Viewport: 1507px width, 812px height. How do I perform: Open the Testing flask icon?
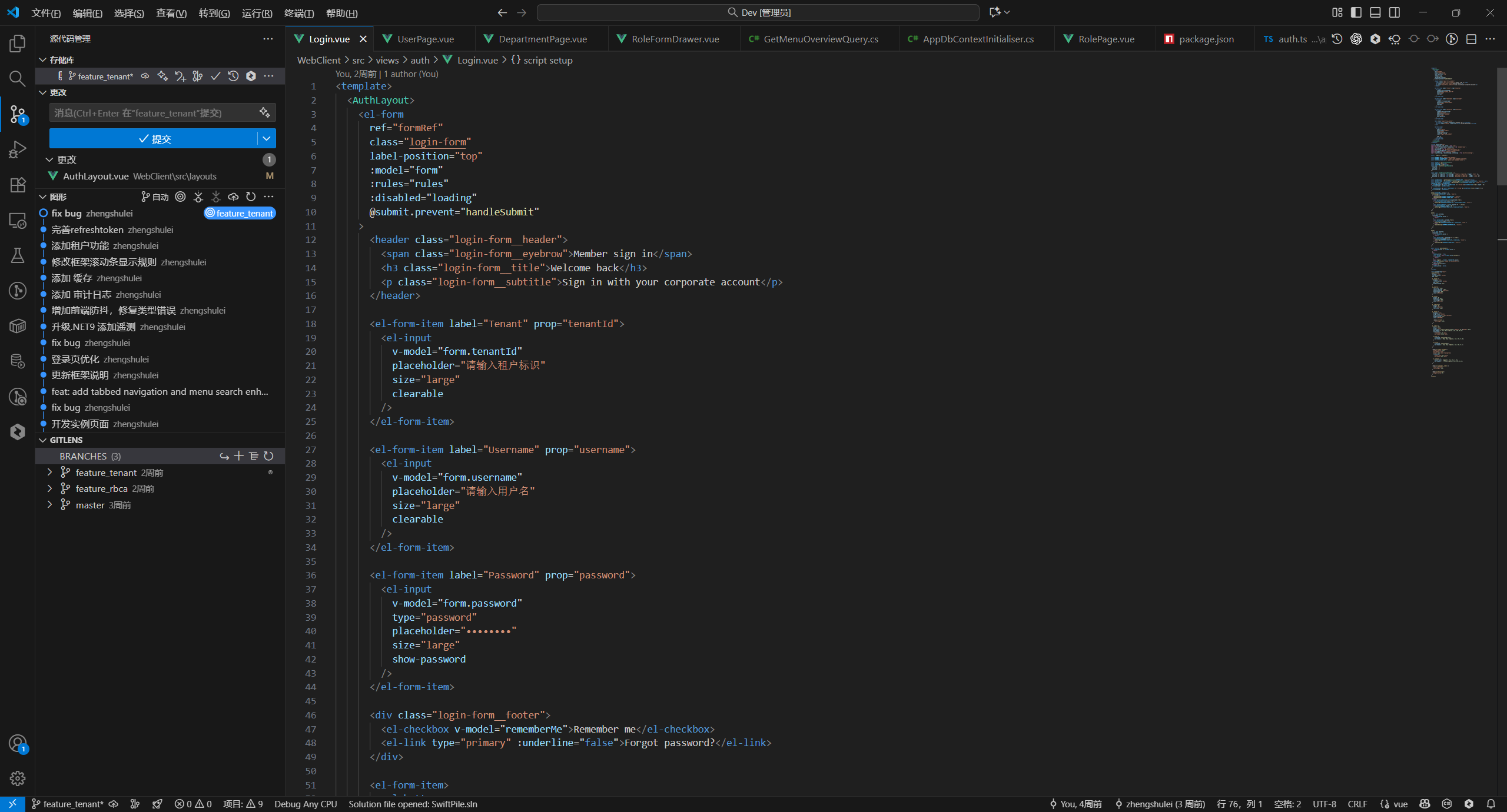click(x=18, y=255)
